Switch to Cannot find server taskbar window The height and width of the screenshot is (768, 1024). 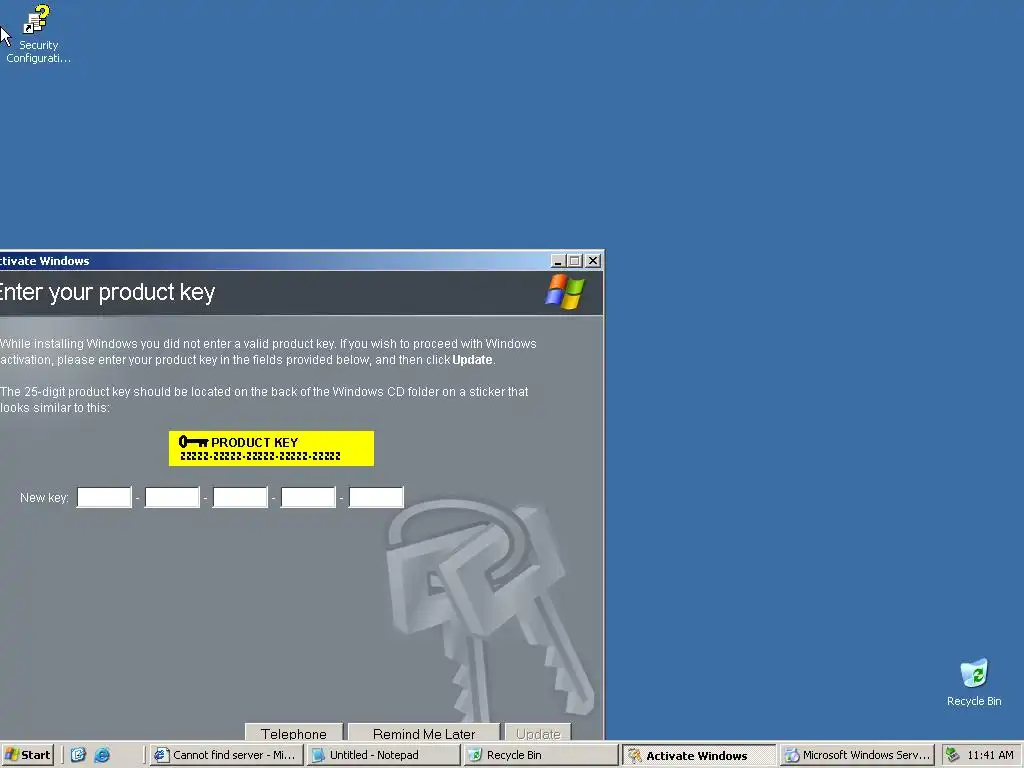point(226,755)
